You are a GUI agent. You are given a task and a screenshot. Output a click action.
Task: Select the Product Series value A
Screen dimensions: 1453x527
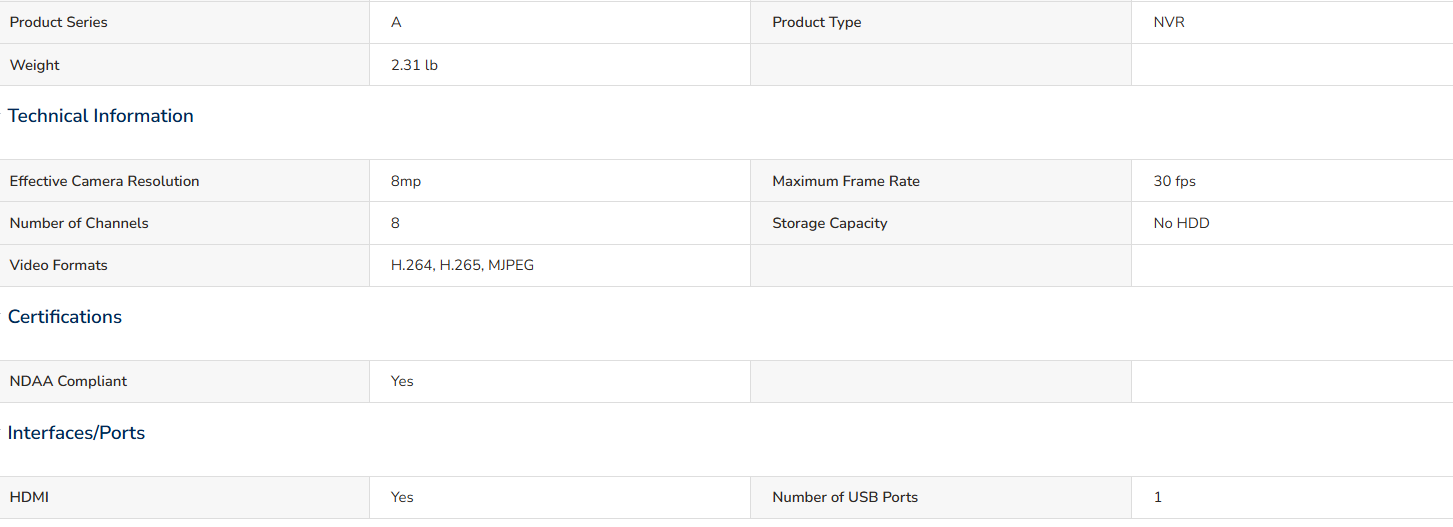[396, 22]
